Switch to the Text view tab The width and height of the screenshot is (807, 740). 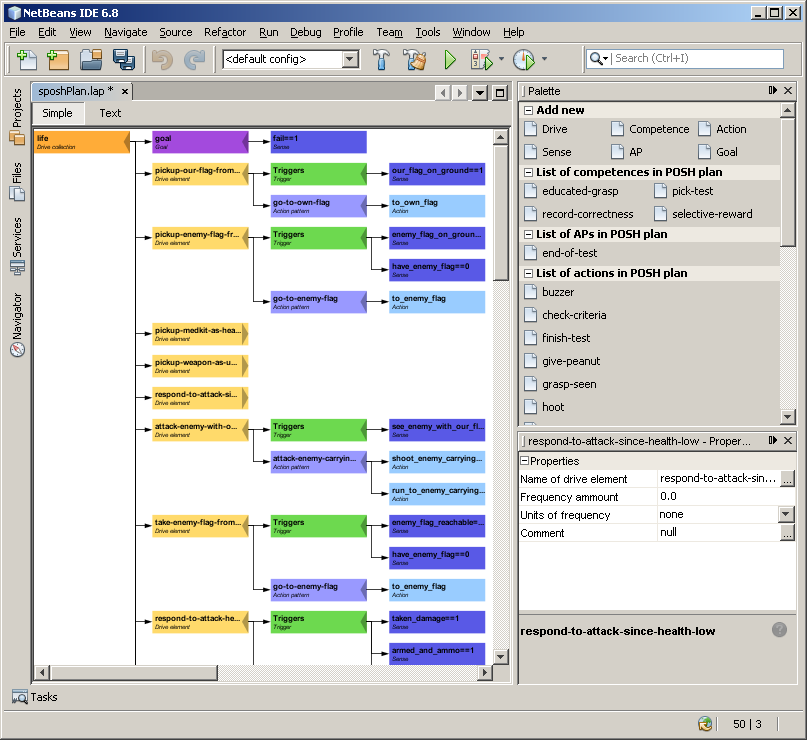pos(110,113)
